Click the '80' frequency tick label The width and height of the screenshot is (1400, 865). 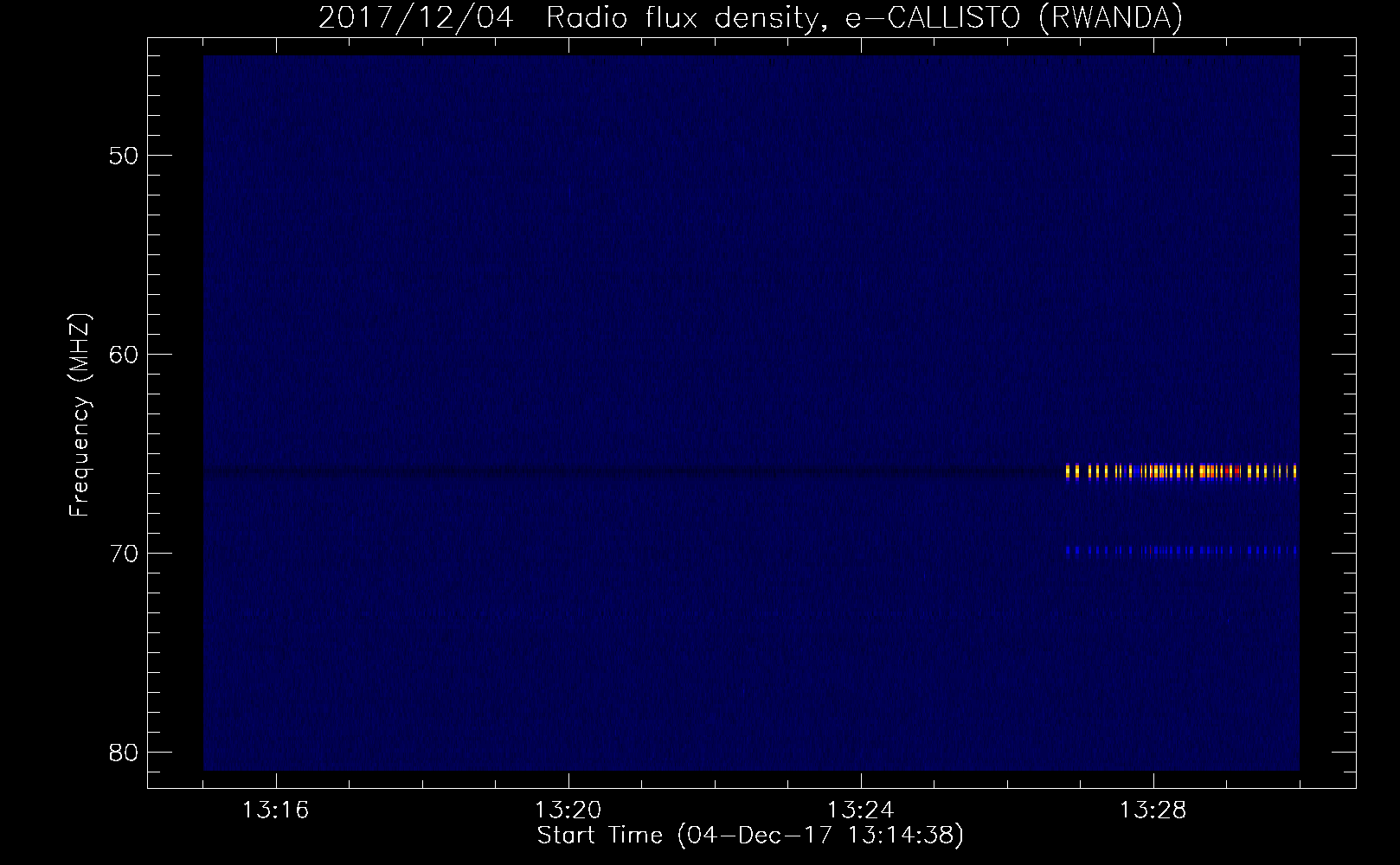[x=124, y=753]
